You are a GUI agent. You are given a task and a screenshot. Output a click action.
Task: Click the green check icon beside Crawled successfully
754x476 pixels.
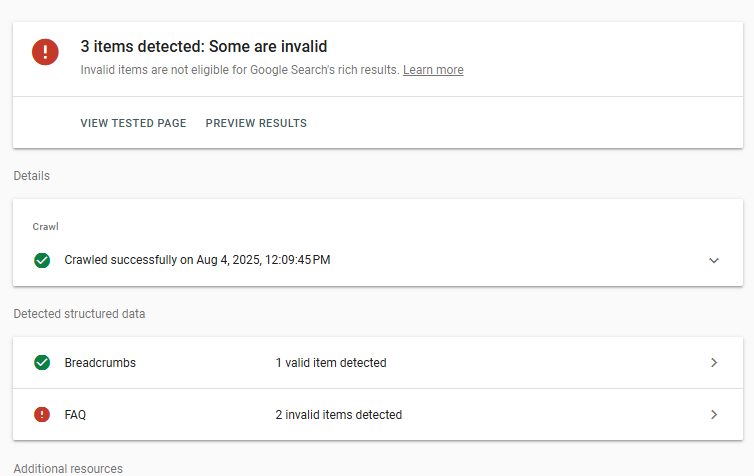[x=42, y=260]
